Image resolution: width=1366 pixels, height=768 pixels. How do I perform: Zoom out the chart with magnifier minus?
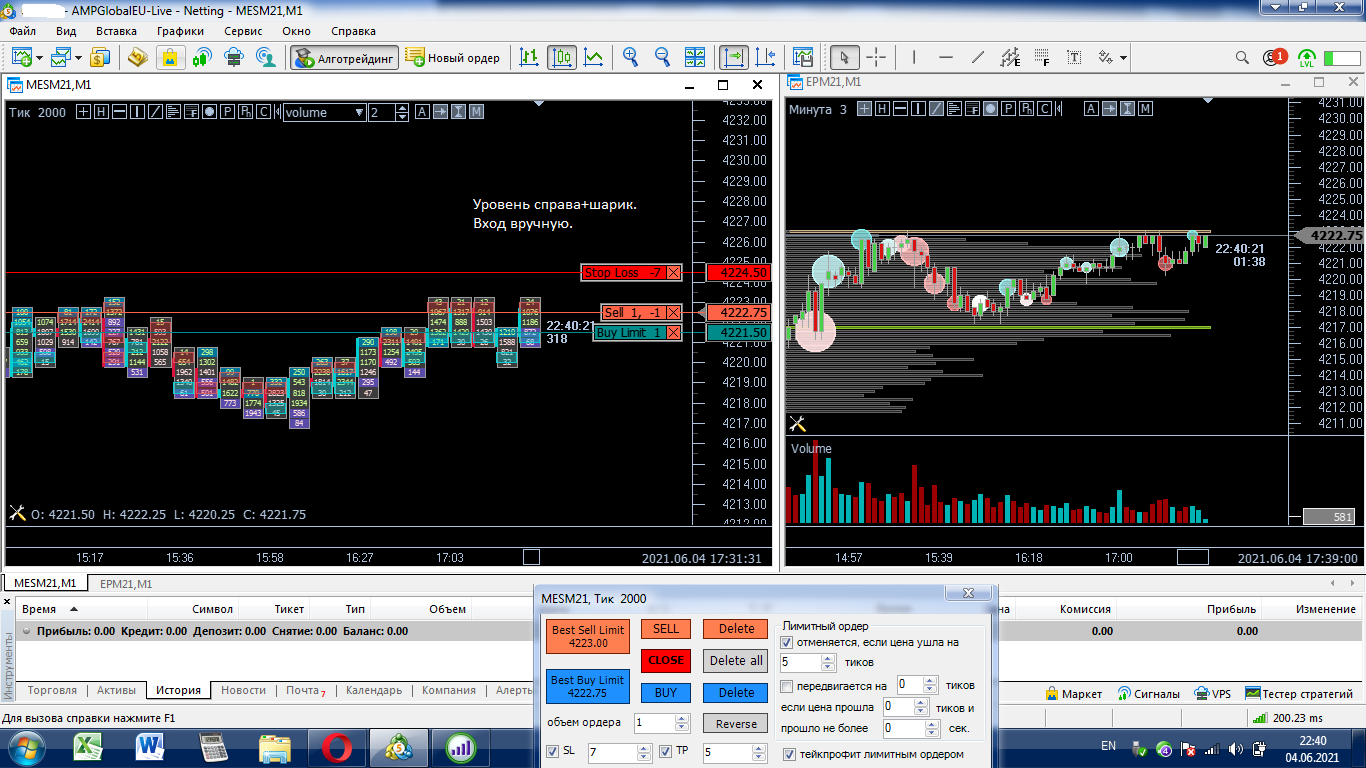662,58
